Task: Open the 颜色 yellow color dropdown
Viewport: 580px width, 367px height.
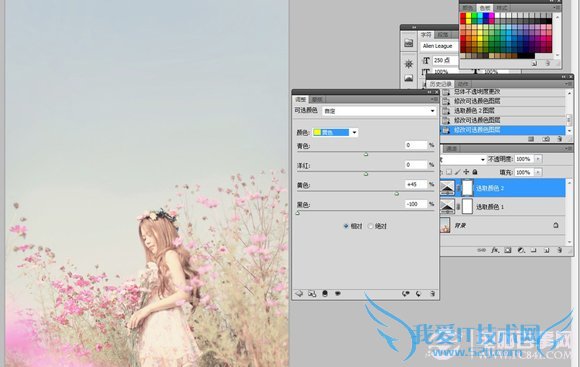Action: pos(335,132)
